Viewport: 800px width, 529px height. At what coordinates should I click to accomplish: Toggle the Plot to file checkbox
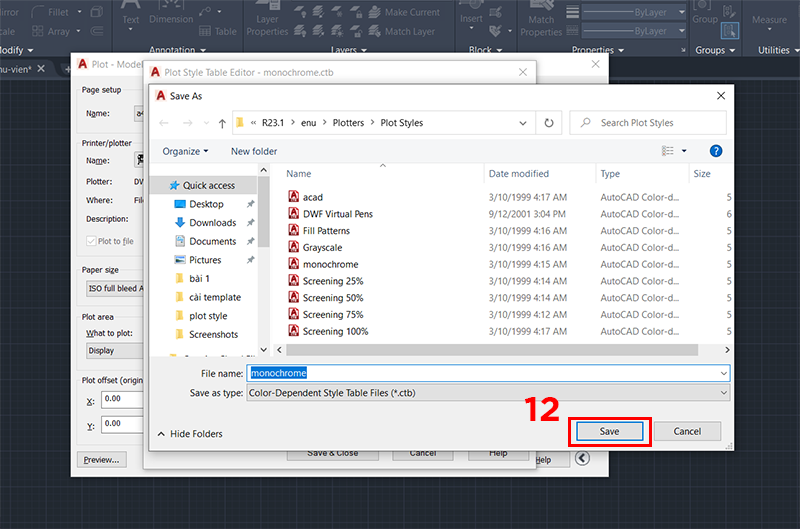91,241
